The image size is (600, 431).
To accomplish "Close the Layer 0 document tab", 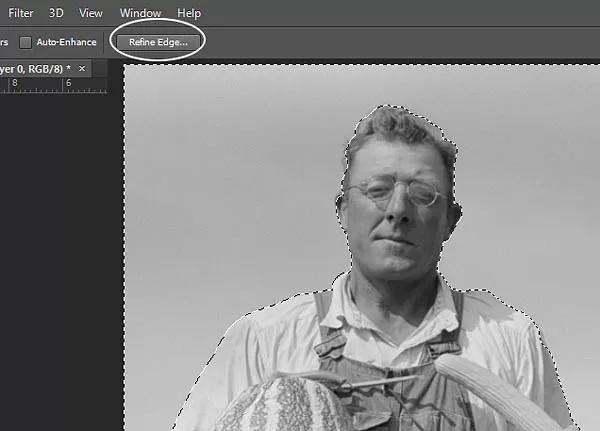I will tap(82, 69).
